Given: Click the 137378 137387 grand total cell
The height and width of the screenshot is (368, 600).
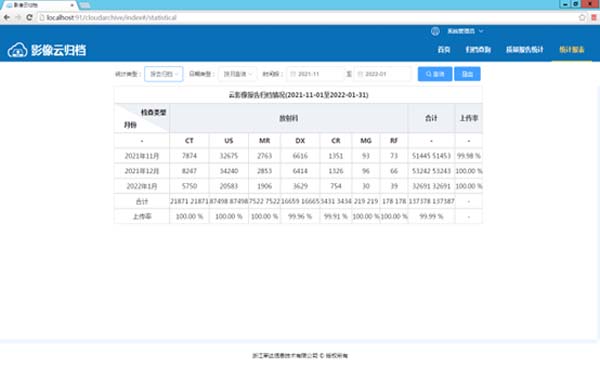Looking at the screenshot, I should [x=431, y=201].
